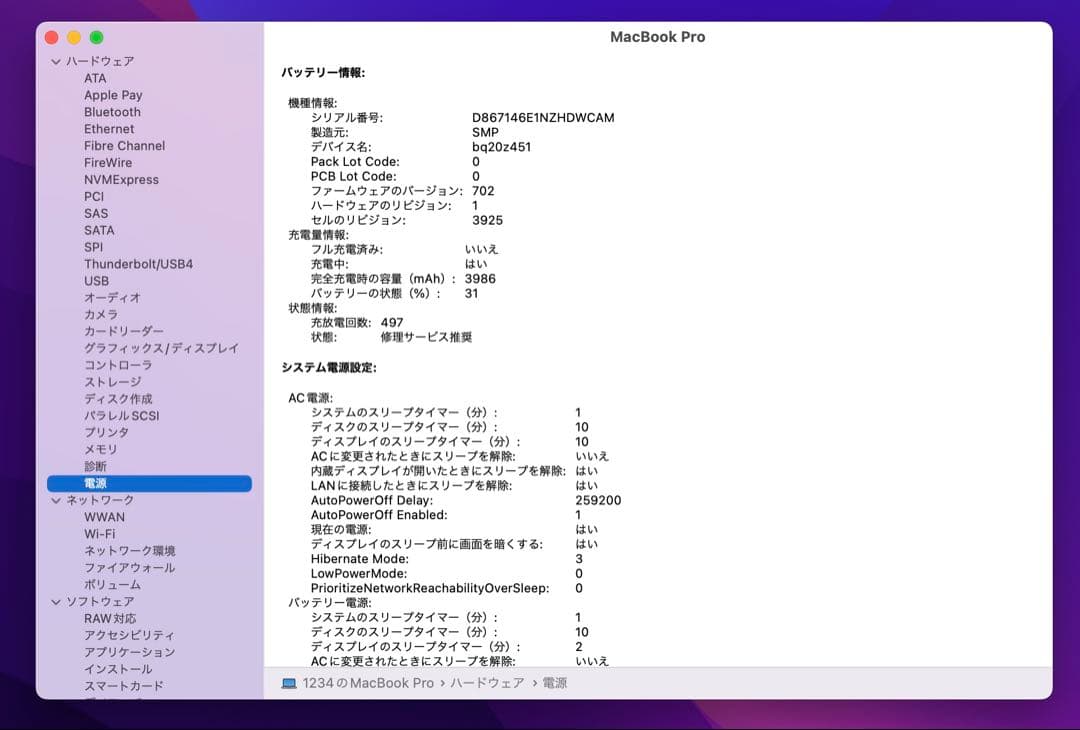The height and width of the screenshot is (730, 1080).
Task: Select NVMExpress in the hardware list
Action: pyautogui.click(x=121, y=179)
